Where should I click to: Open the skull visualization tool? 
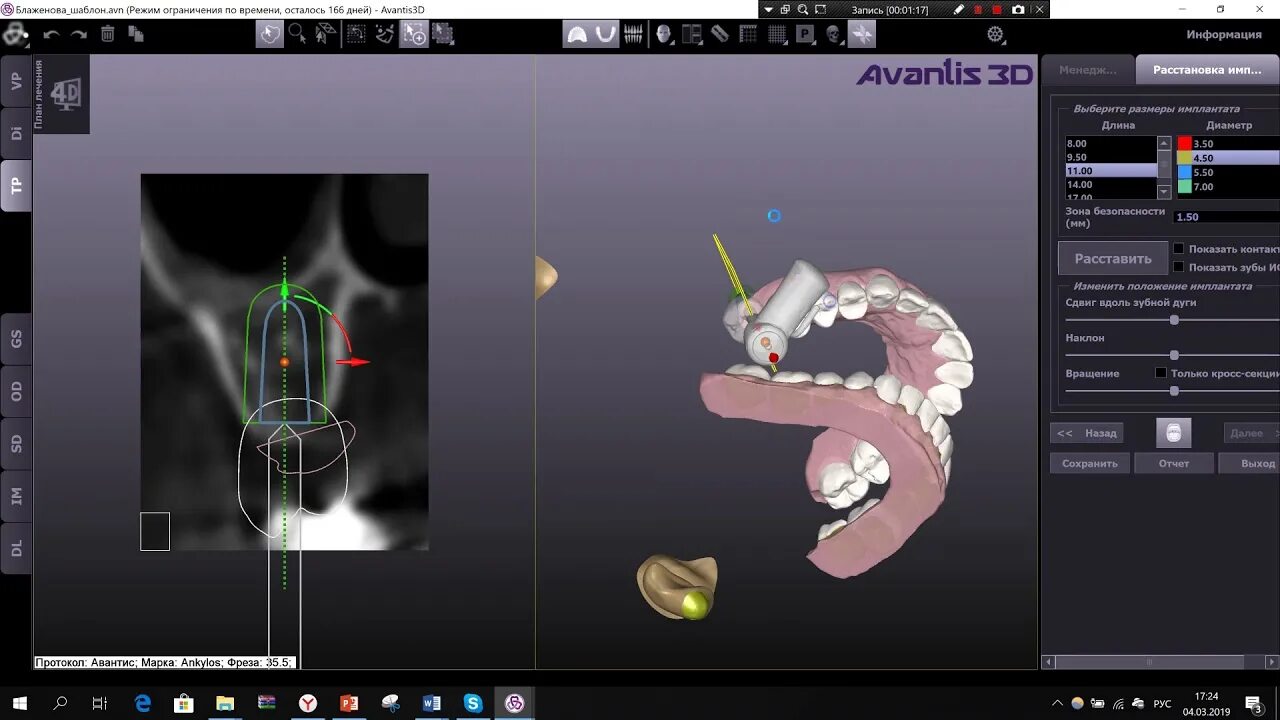[x=833, y=34]
